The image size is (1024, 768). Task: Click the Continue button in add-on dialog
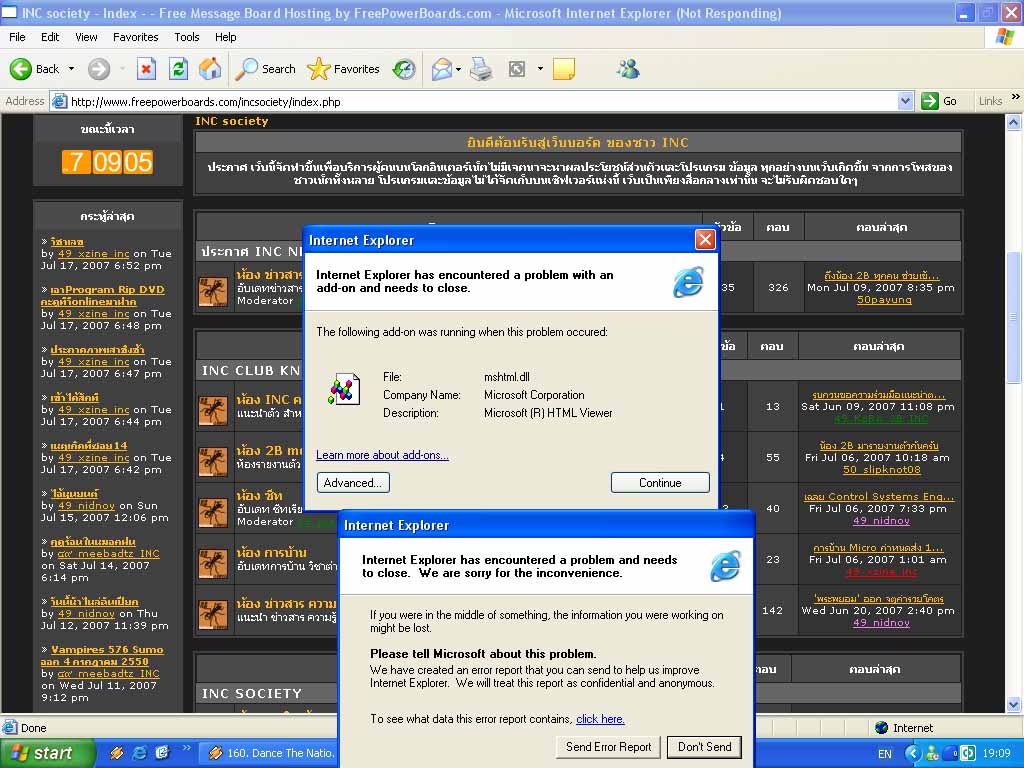coord(660,483)
